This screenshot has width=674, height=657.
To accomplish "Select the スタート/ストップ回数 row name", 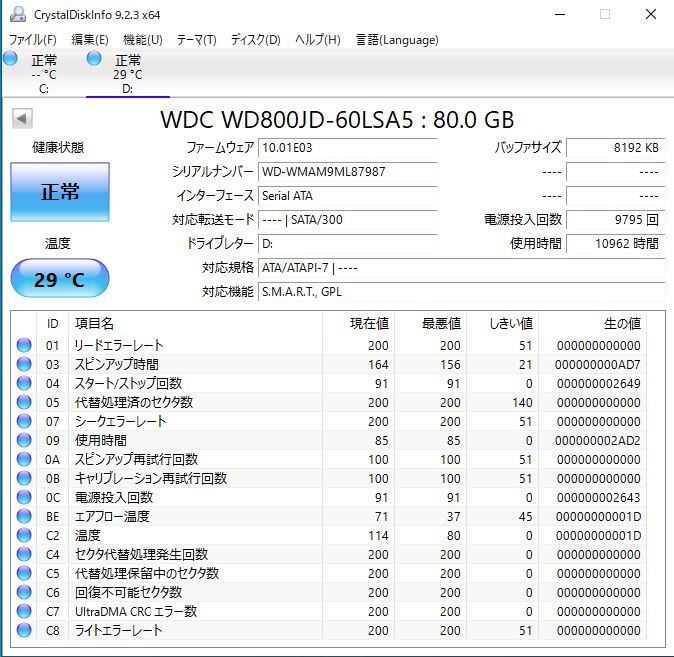I will (x=129, y=383).
